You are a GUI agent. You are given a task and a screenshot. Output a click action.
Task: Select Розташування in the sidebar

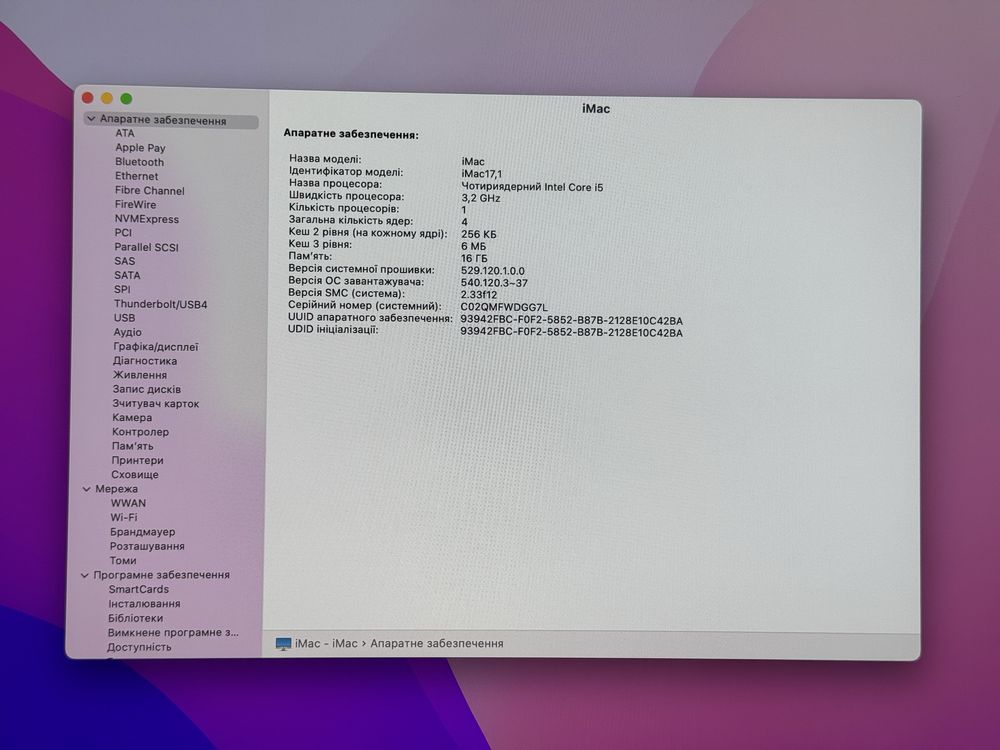147,547
